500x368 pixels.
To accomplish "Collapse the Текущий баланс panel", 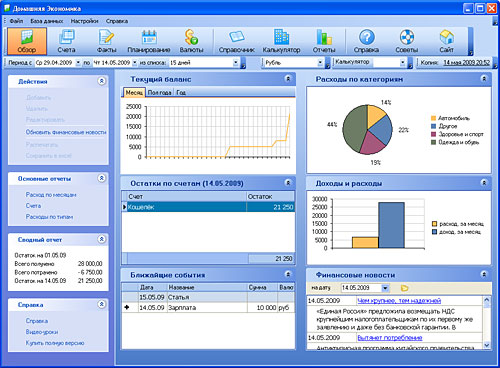I will click(288, 79).
